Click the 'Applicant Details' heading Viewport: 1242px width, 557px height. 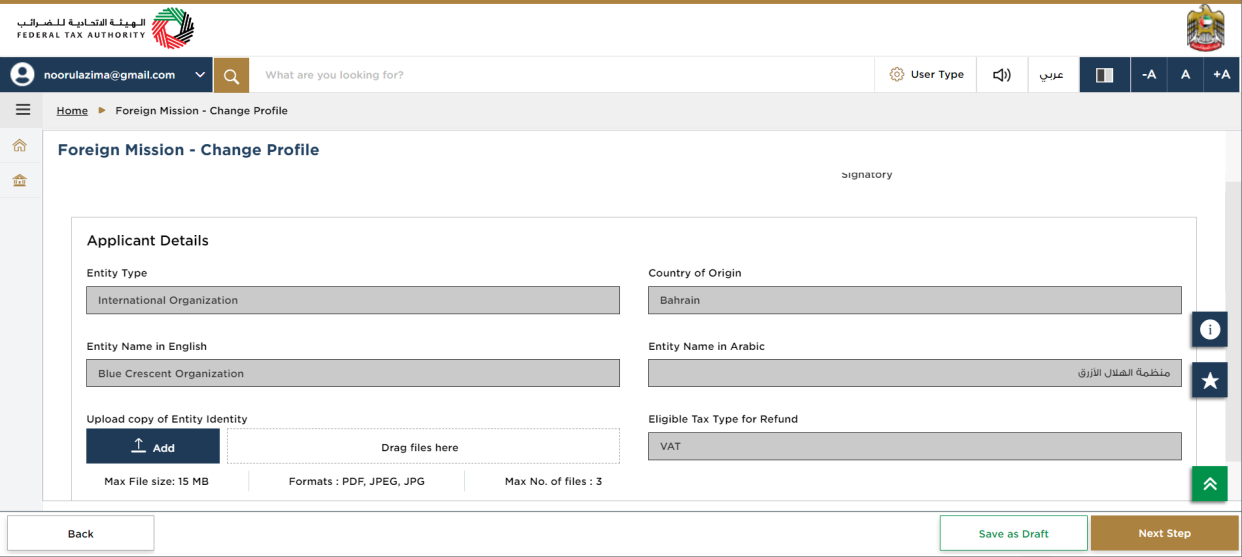click(148, 241)
